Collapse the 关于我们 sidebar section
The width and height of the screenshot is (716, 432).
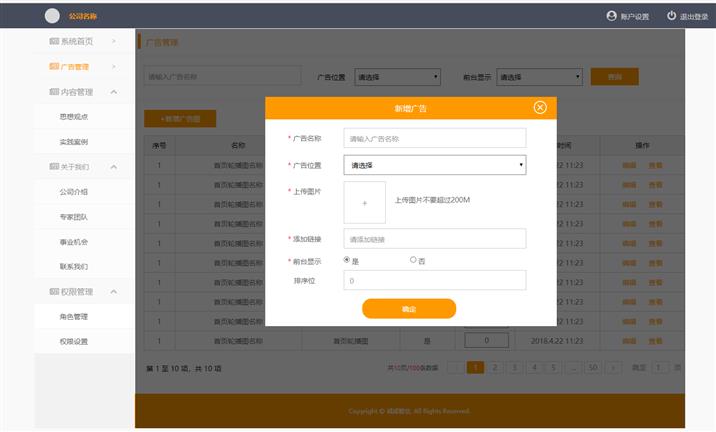[114, 167]
